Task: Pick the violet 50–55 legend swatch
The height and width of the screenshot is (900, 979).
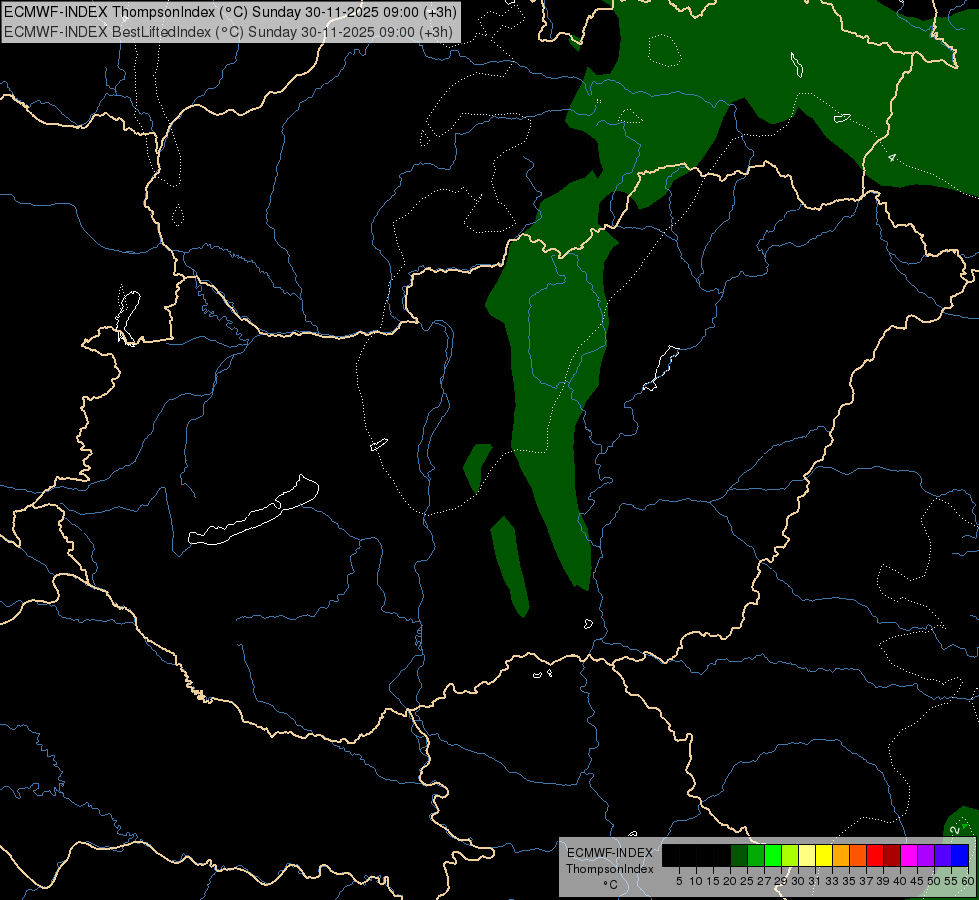Action: point(943,855)
